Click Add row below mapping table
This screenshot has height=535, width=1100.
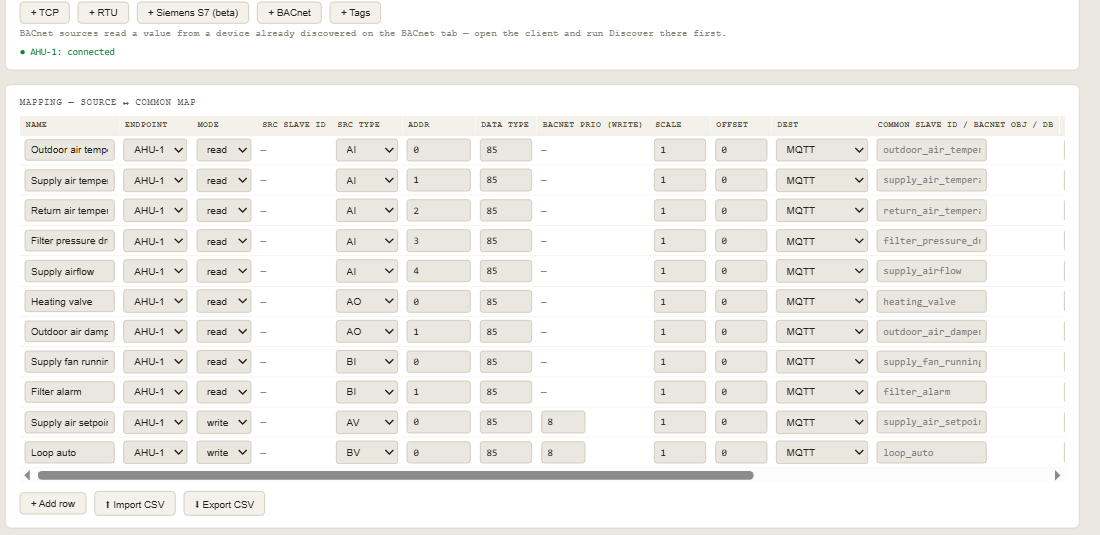pyautogui.click(x=53, y=503)
